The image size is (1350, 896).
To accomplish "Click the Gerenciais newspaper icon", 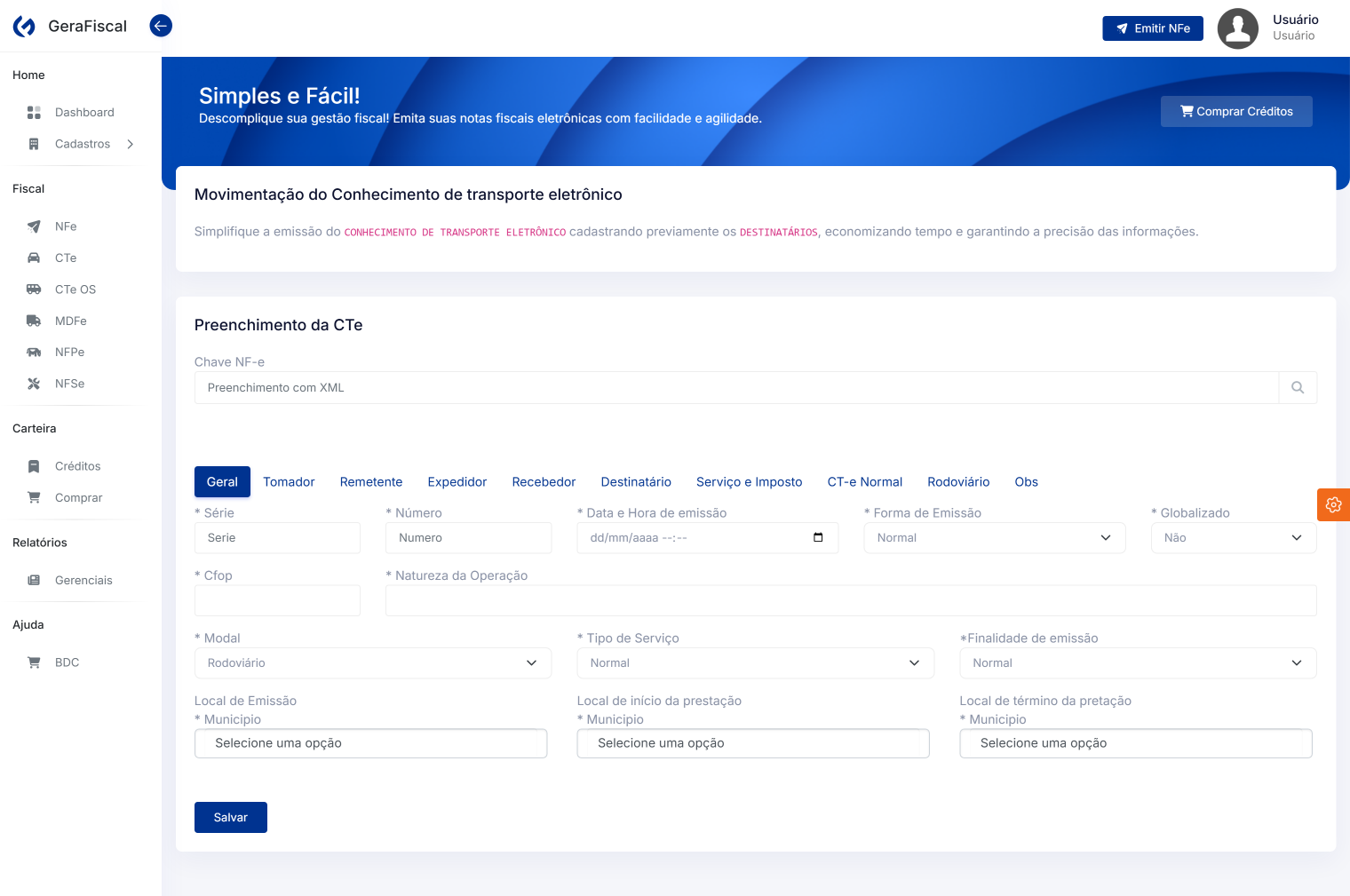I will (34, 581).
